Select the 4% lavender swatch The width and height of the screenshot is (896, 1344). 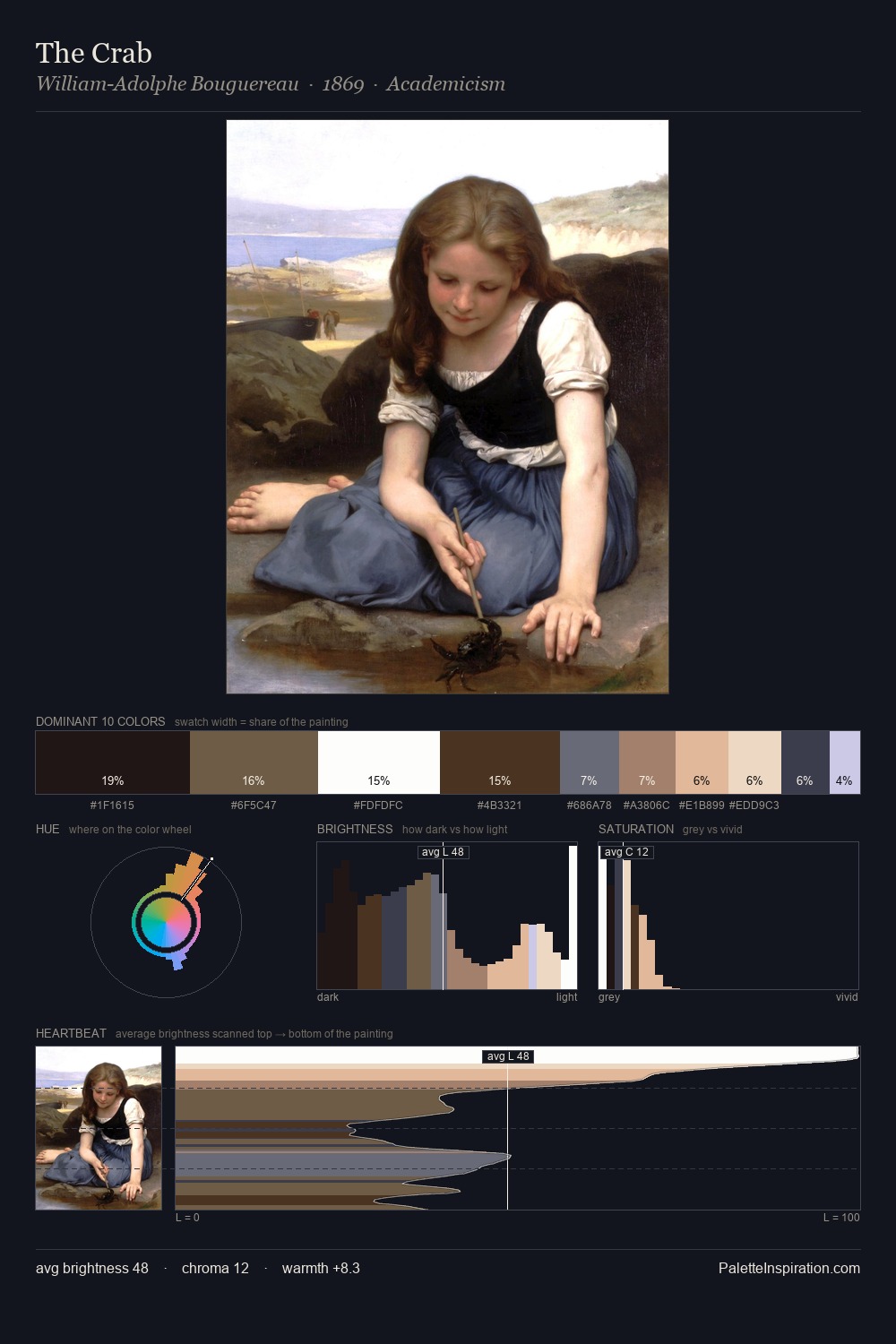844,762
